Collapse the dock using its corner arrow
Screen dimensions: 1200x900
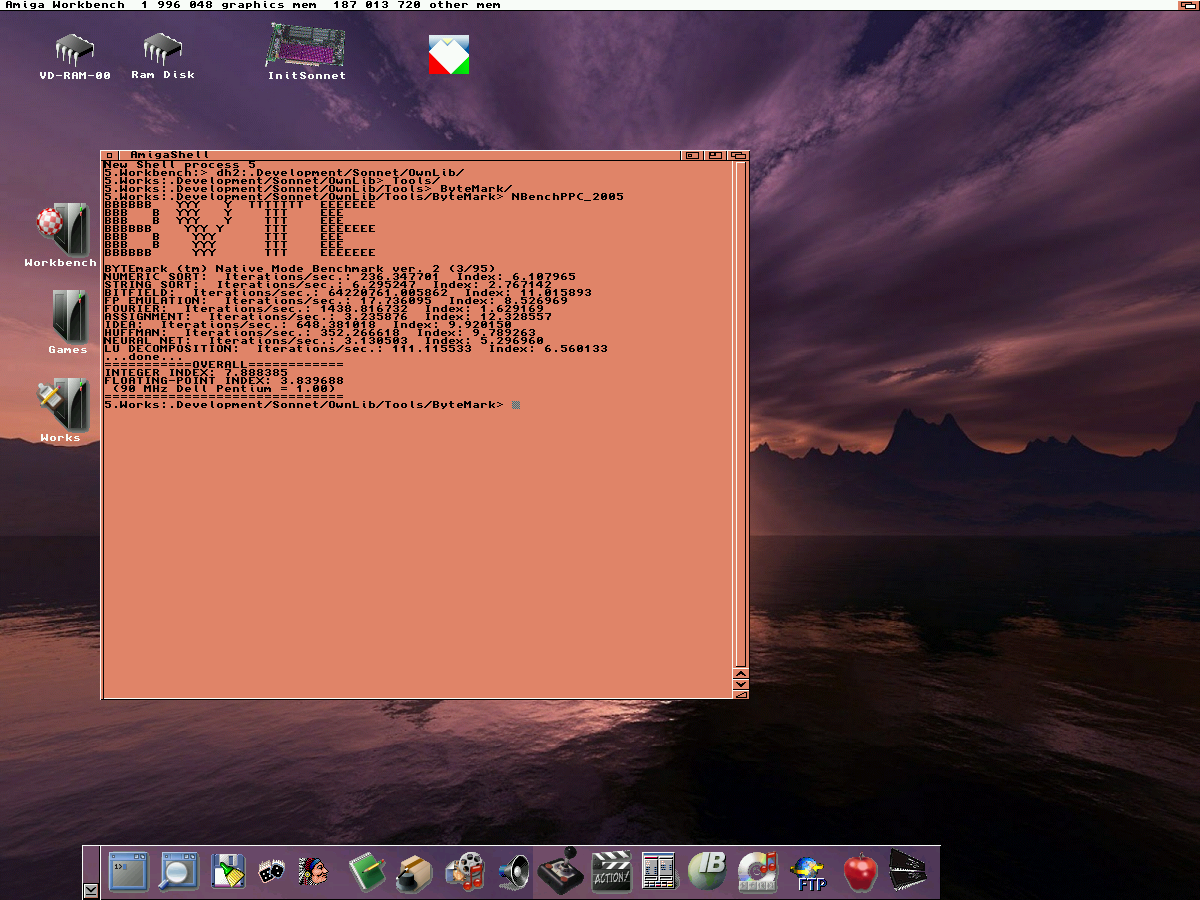tap(91, 889)
